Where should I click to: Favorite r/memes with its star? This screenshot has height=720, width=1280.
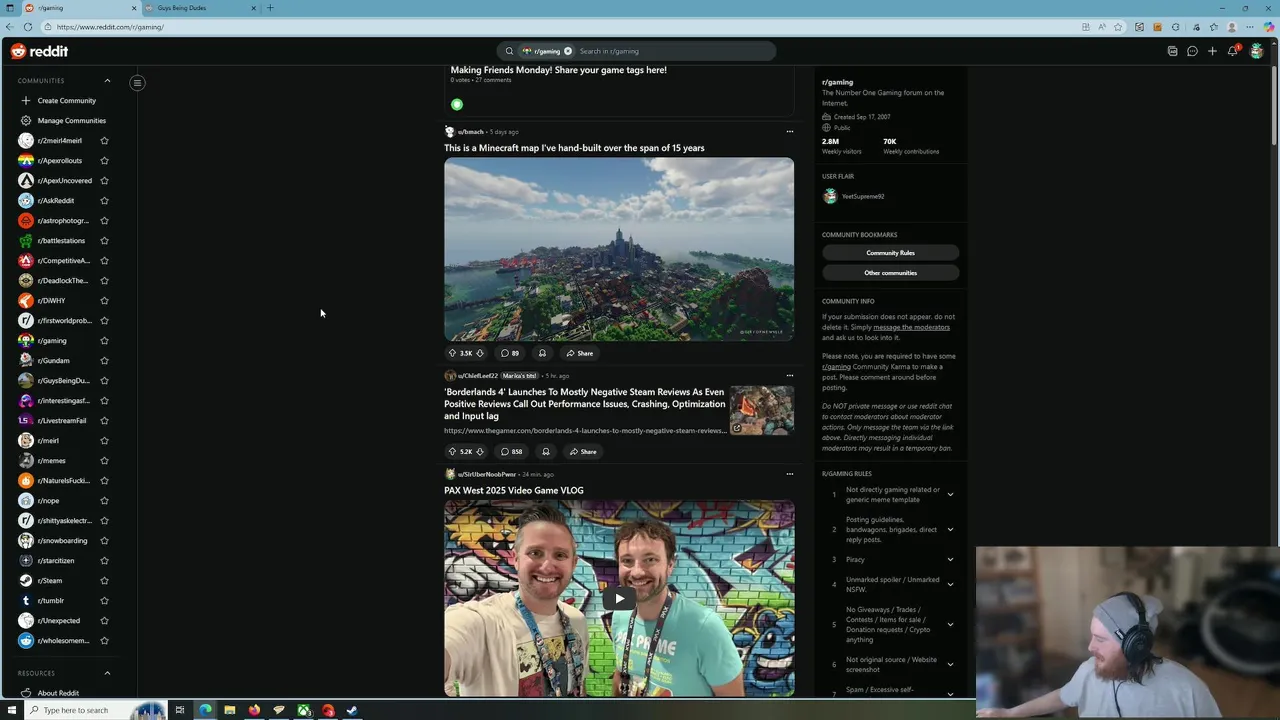tap(104, 460)
